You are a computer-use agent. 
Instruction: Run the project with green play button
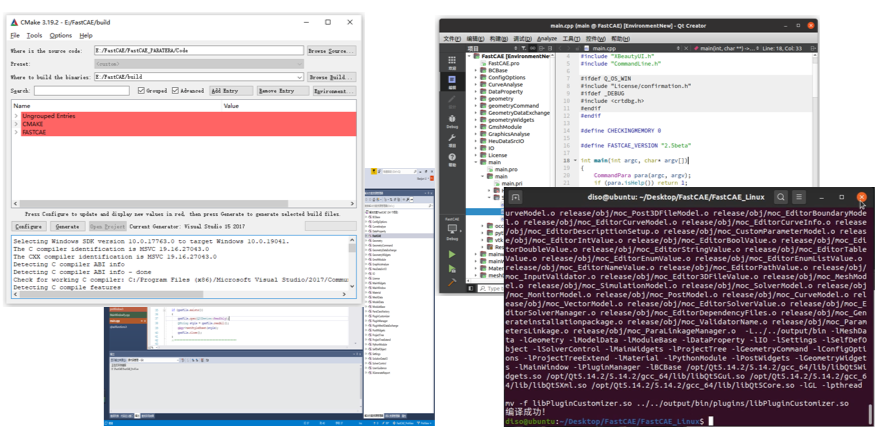point(451,254)
